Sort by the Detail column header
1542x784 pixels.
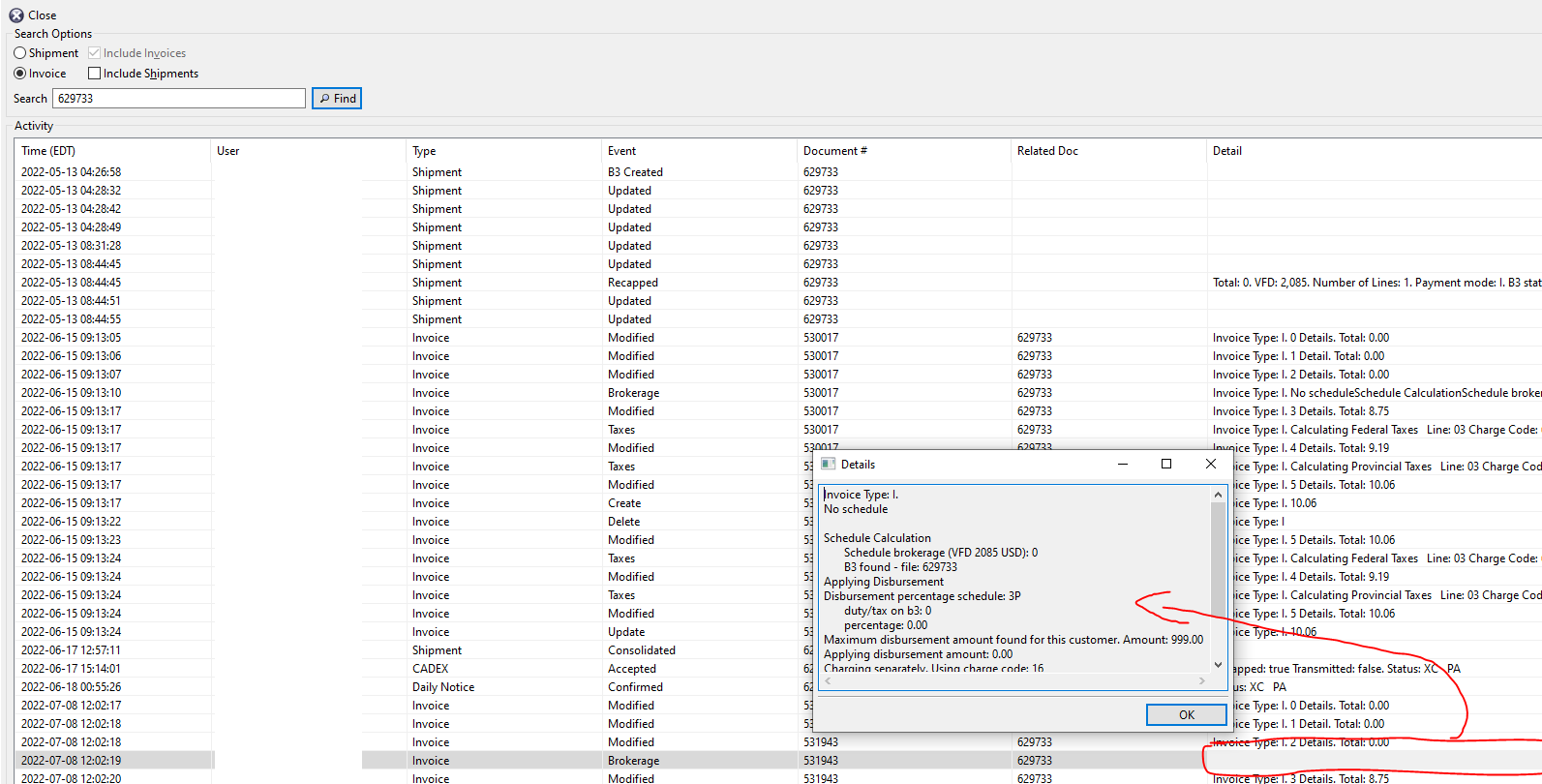(1375, 151)
